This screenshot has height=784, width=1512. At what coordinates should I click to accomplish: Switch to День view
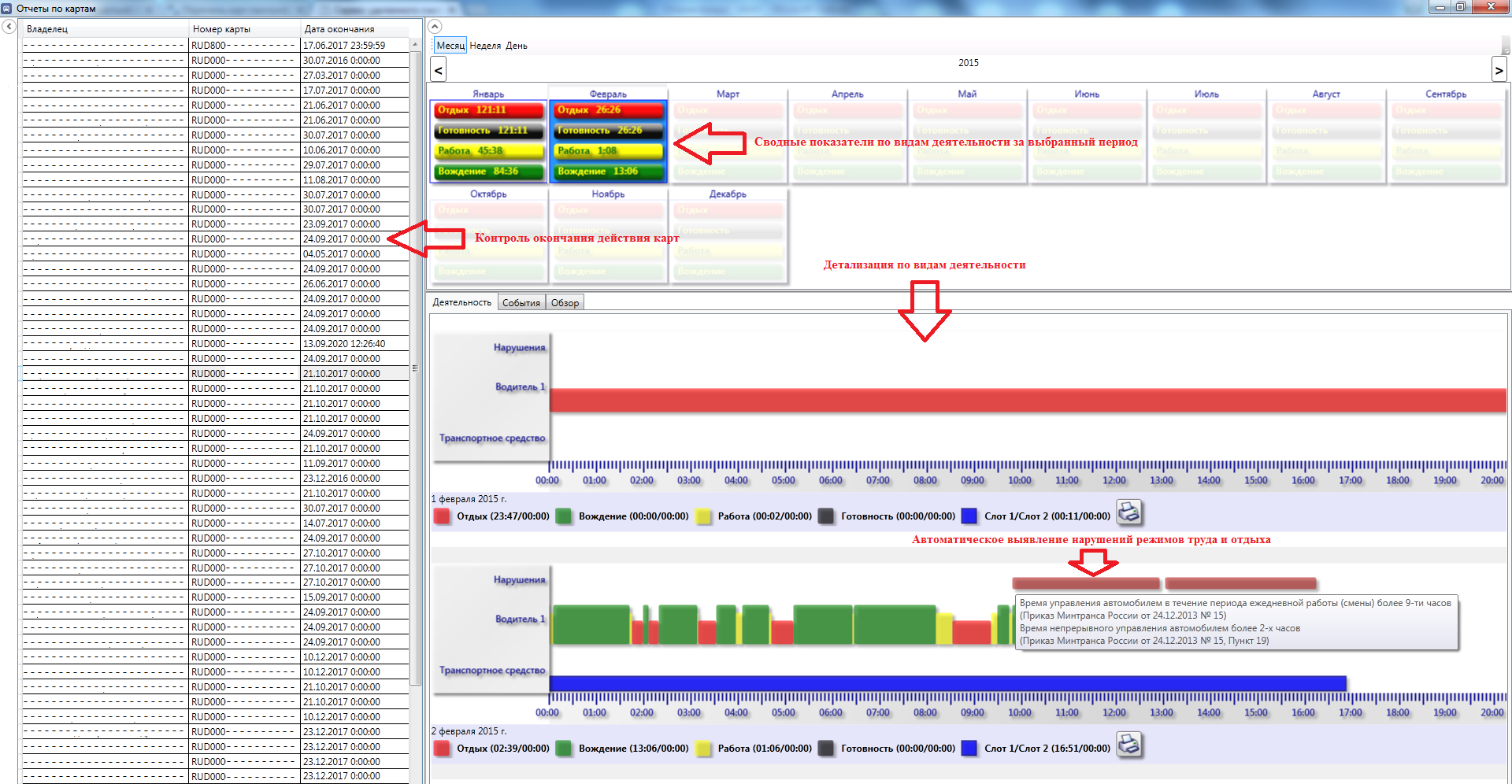coord(517,46)
